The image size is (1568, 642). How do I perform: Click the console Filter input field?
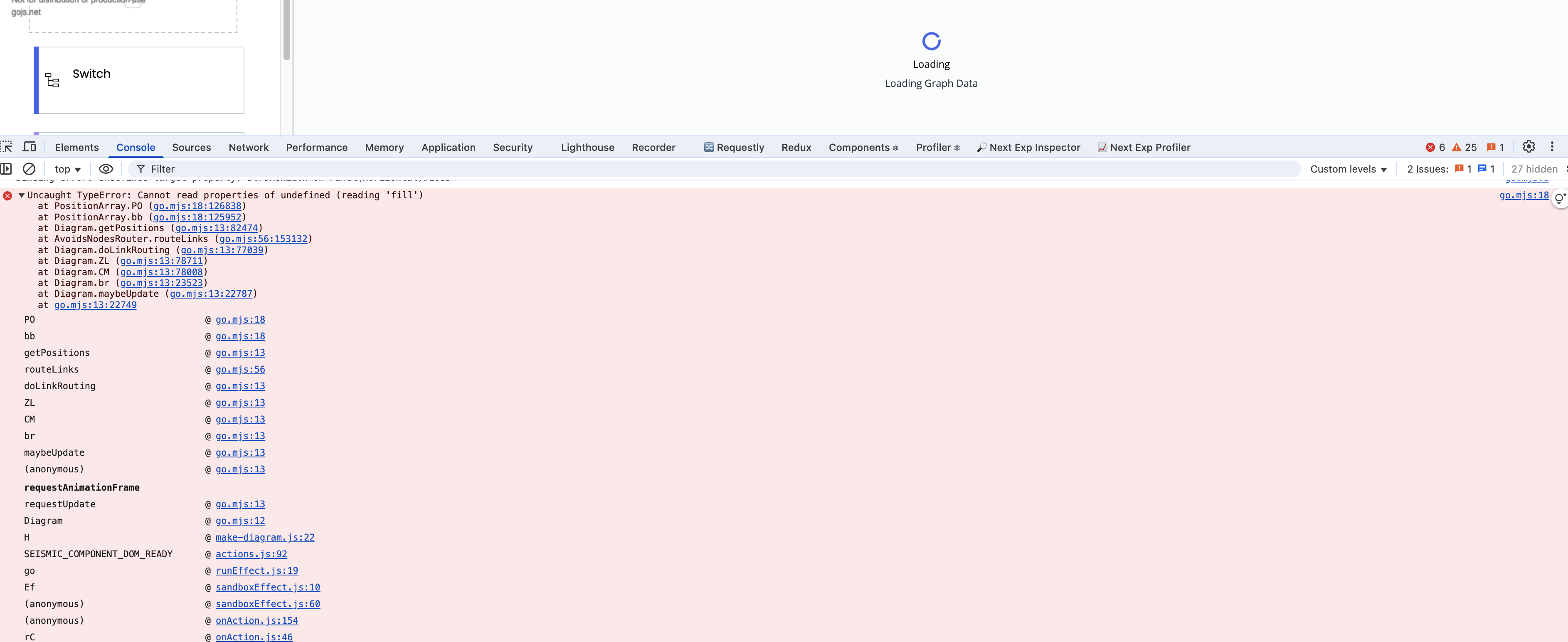(x=714, y=169)
